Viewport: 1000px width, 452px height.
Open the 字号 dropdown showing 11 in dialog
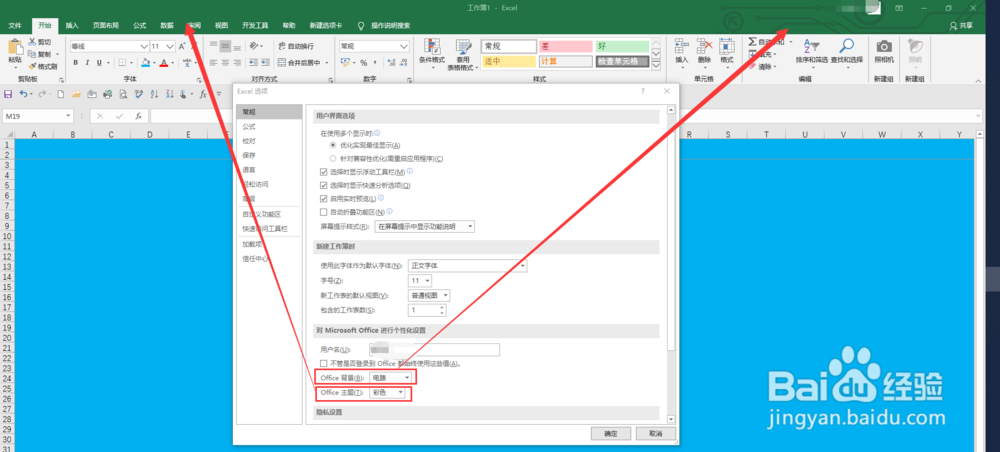(x=420, y=281)
